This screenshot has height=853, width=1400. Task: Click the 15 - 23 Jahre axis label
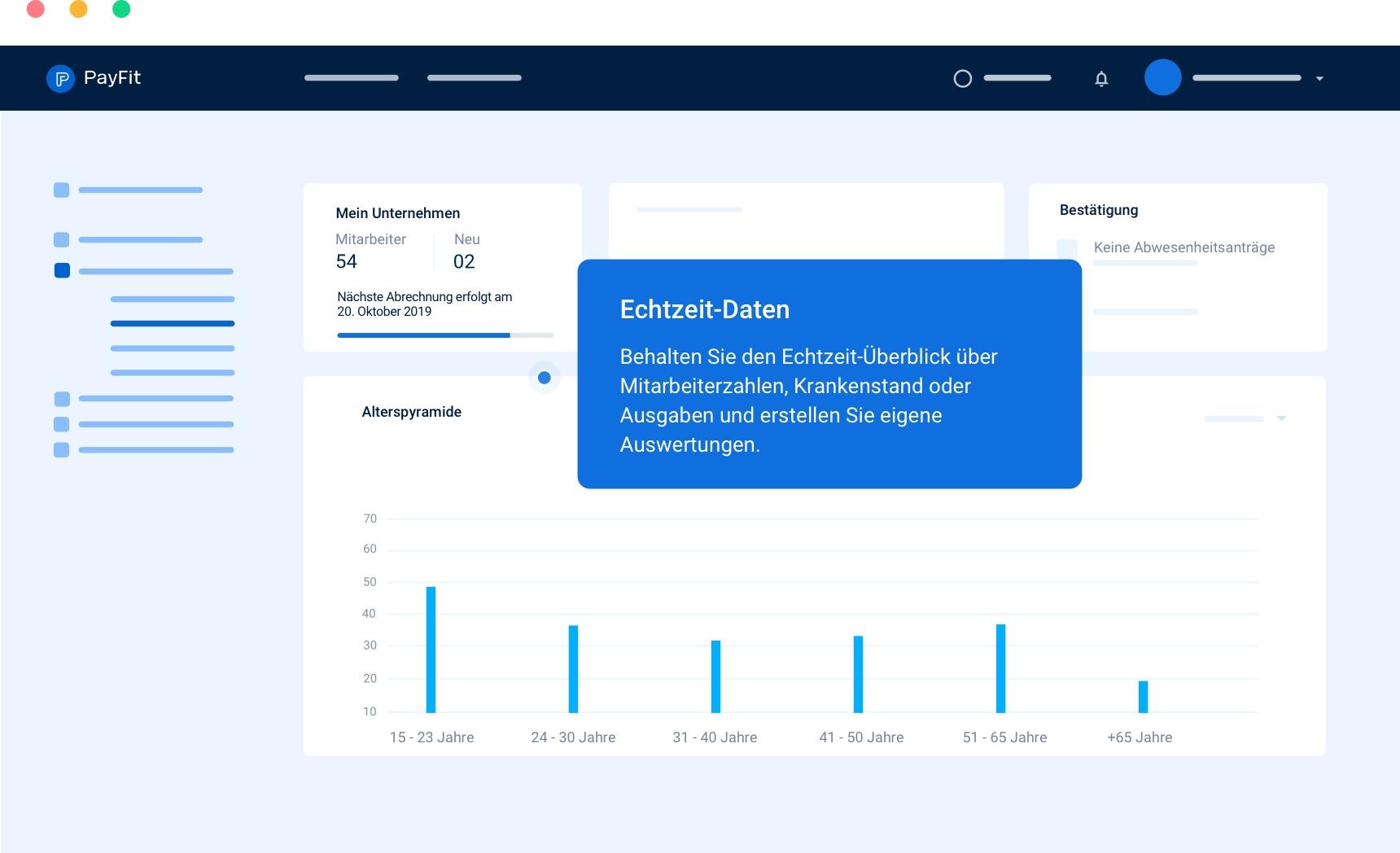tap(431, 737)
